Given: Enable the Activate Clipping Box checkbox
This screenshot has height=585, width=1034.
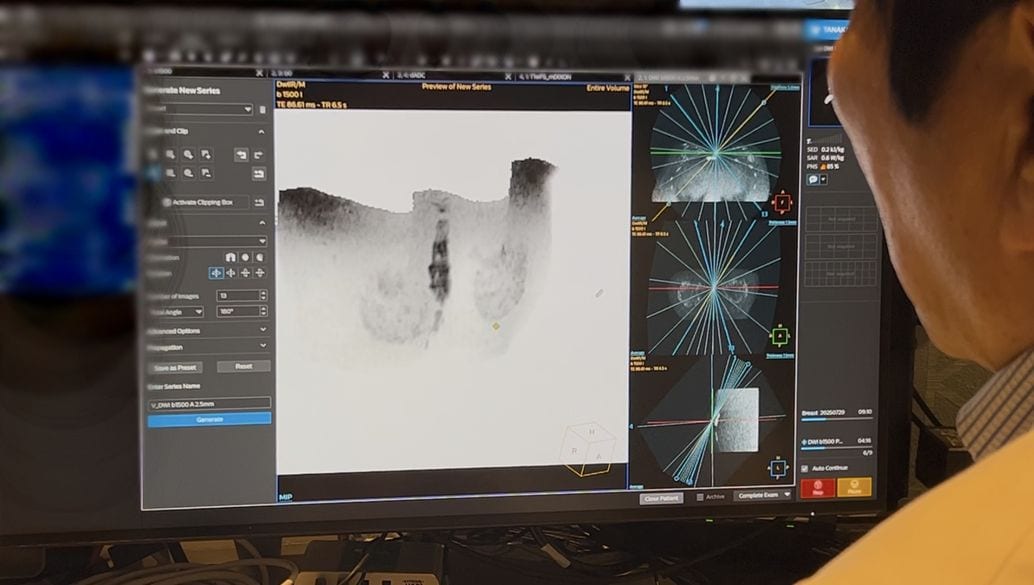Looking at the screenshot, I should coord(166,202).
